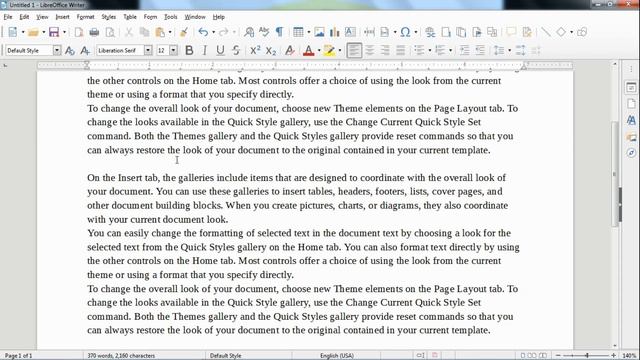Click the Clear Direct Formatting icon
The width and height of the screenshot is (640, 360).
(x=290, y=51)
